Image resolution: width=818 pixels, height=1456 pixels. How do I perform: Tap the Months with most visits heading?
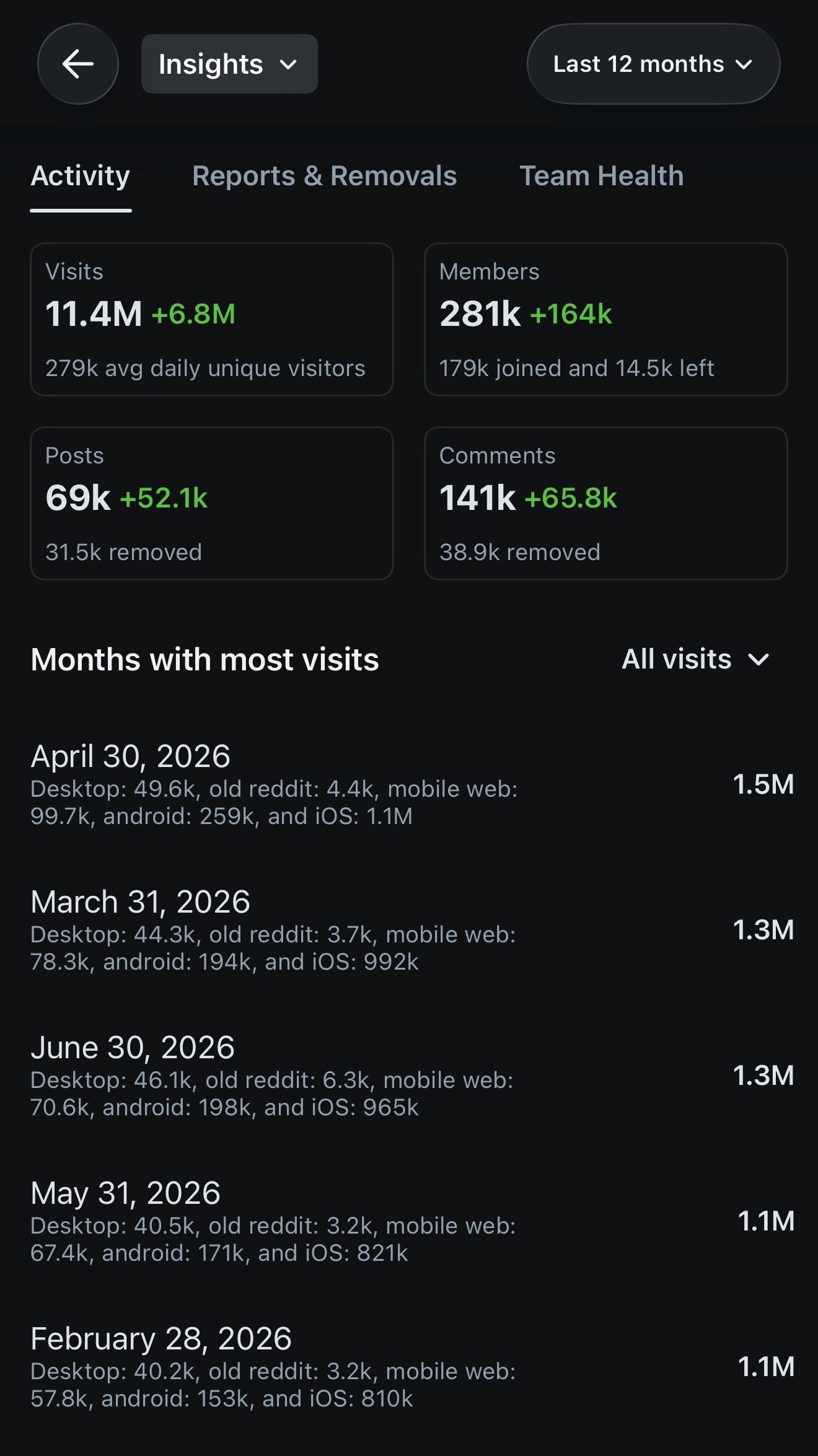click(x=205, y=659)
